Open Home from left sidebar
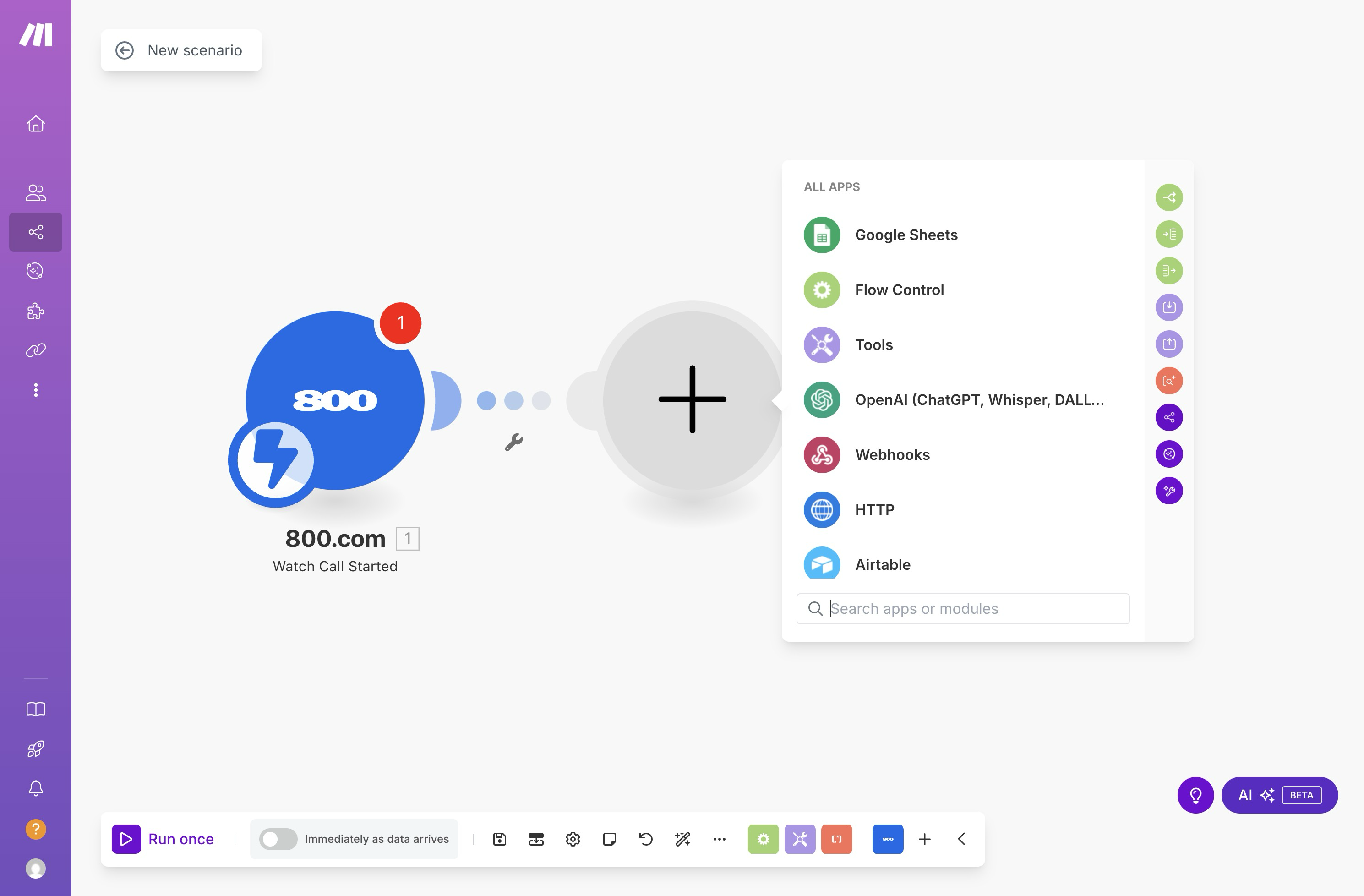This screenshot has height=896, width=1364. (36, 123)
